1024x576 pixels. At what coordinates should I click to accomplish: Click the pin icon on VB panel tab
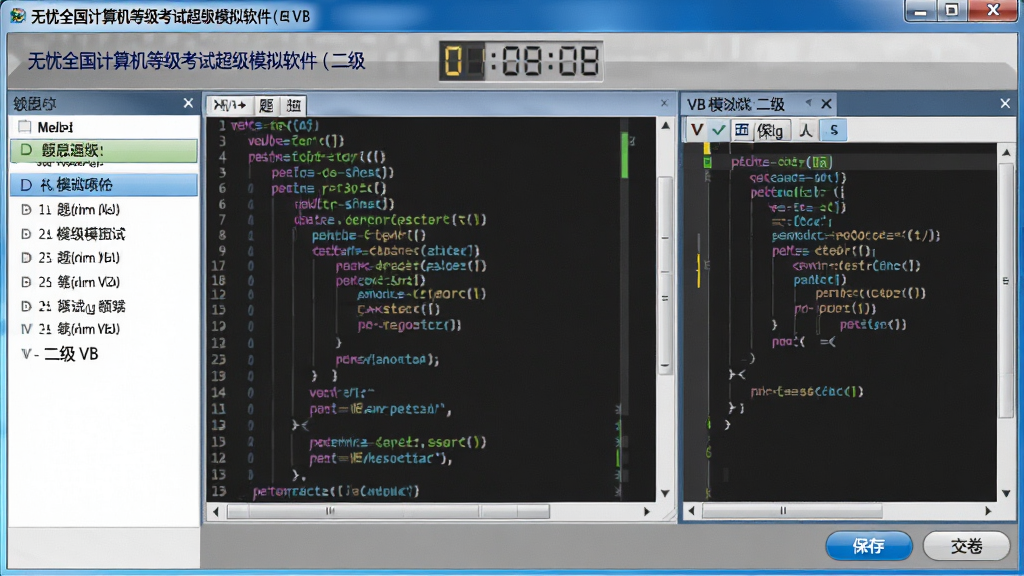coord(808,103)
